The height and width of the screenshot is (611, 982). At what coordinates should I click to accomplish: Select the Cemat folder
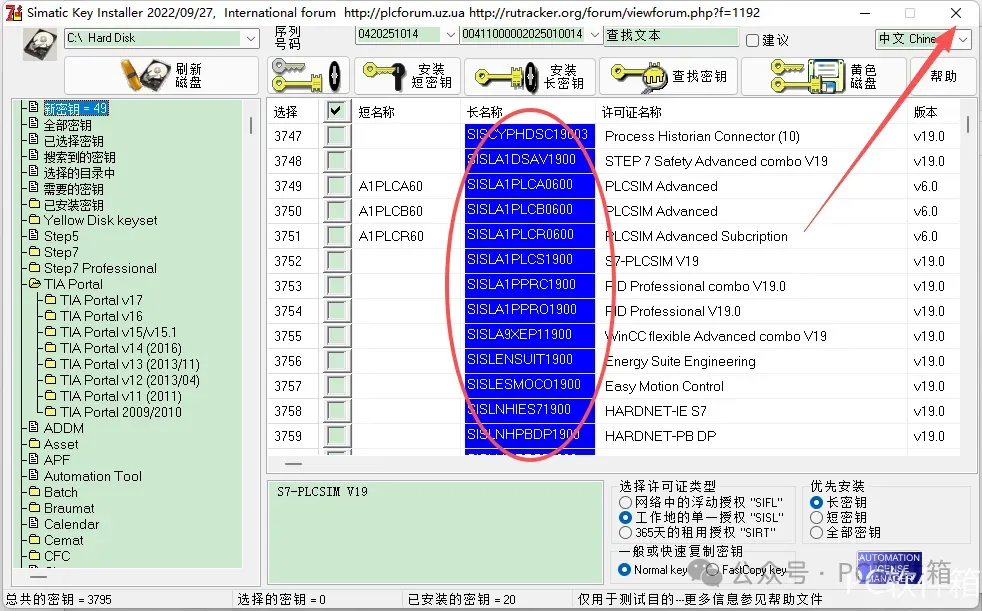click(x=63, y=540)
